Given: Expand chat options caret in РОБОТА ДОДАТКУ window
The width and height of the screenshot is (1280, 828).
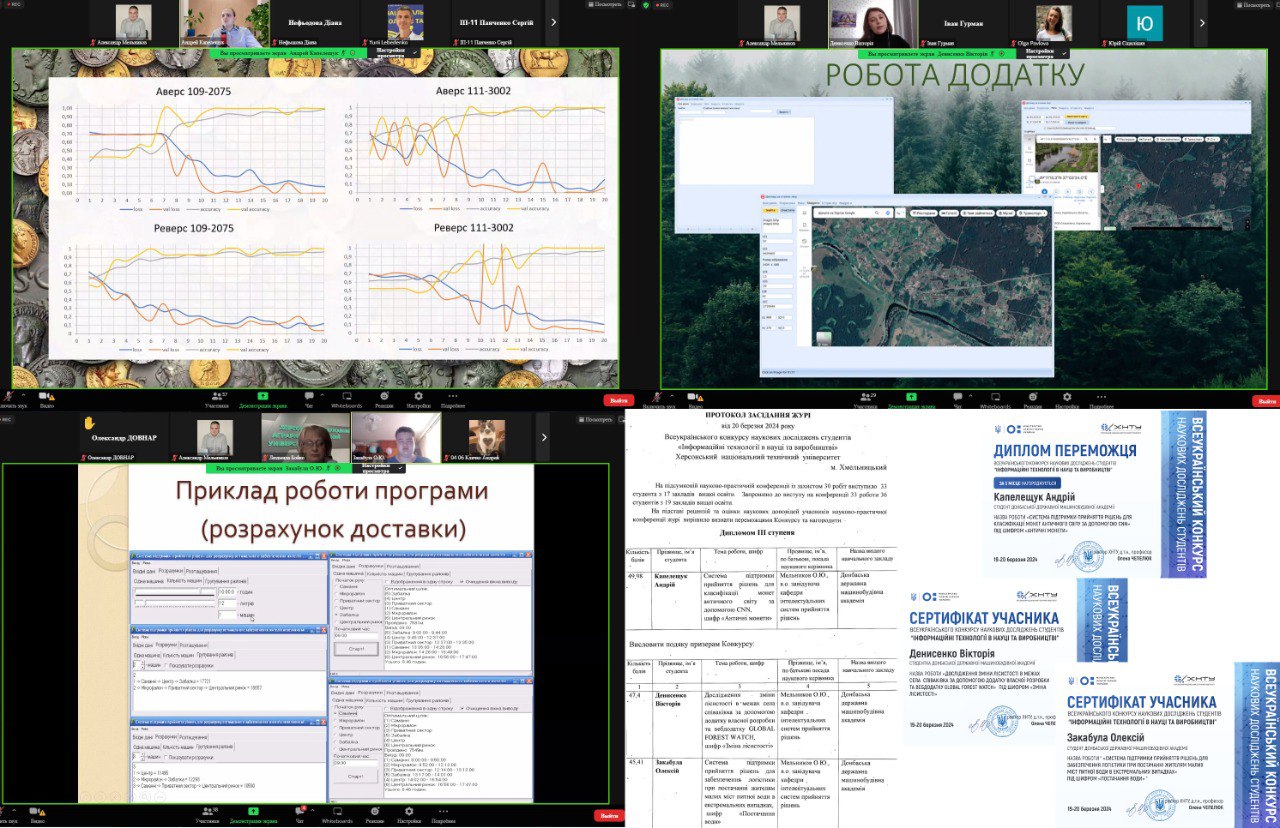Looking at the screenshot, I should [x=970, y=394].
